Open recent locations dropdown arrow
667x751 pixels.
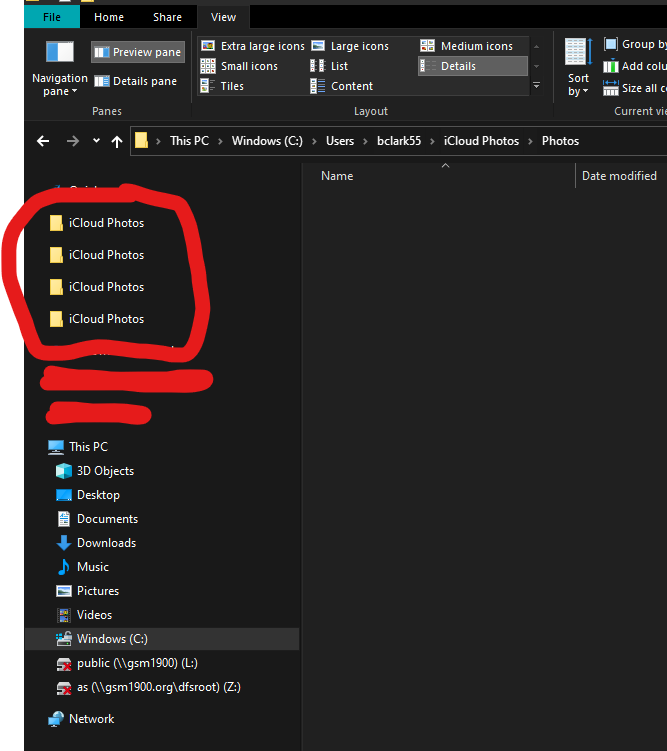(96, 141)
